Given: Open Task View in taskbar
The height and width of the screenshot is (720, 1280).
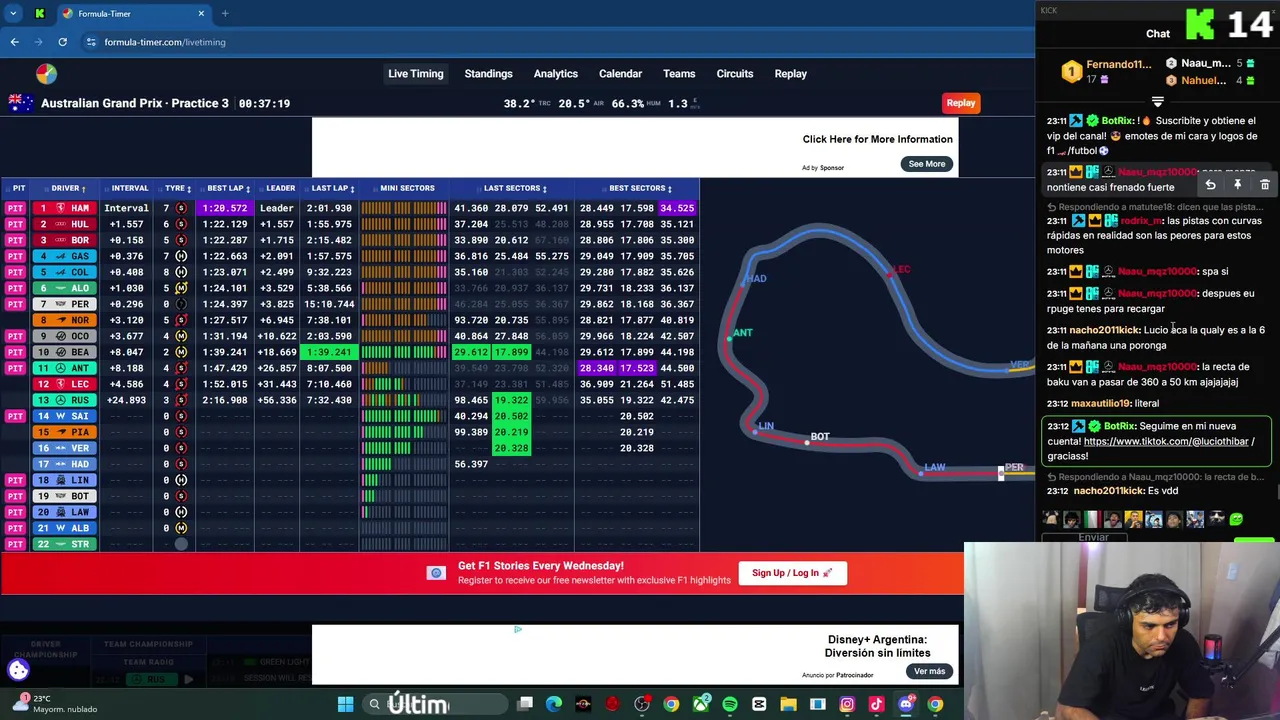Looking at the screenshot, I should pos(525,704).
